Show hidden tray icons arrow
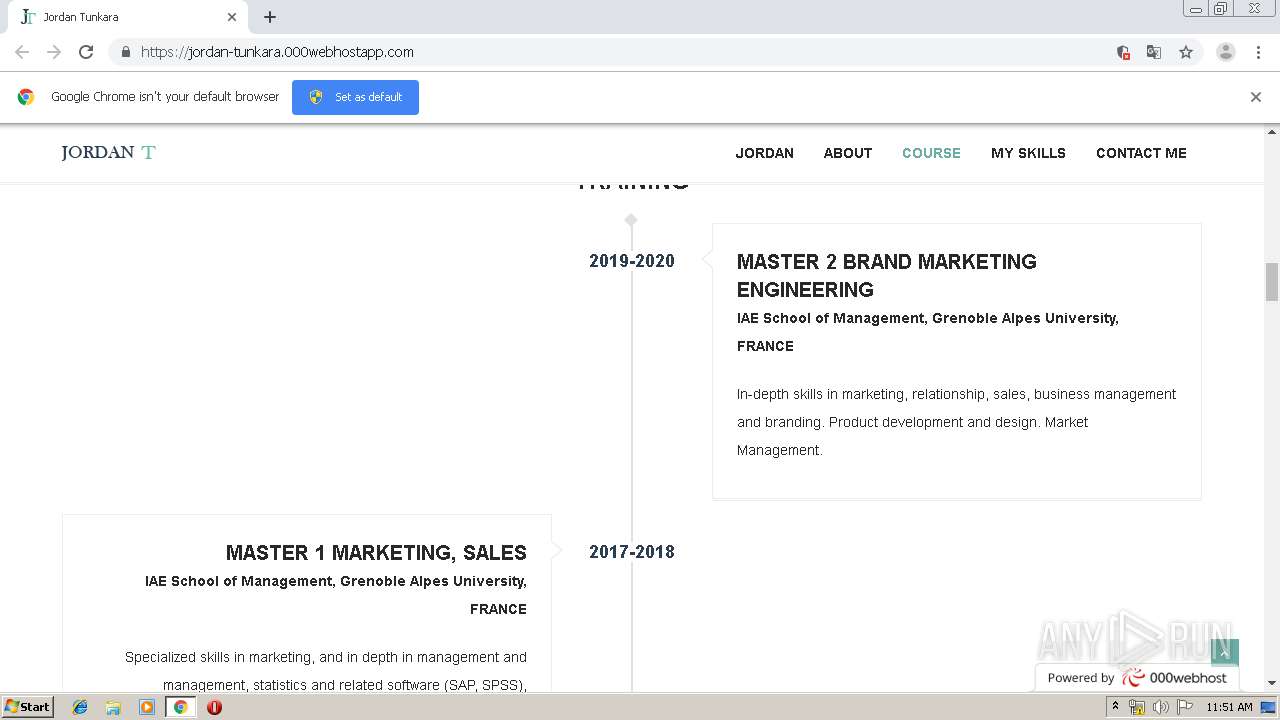The image size is (1280, 720). 1115,707
